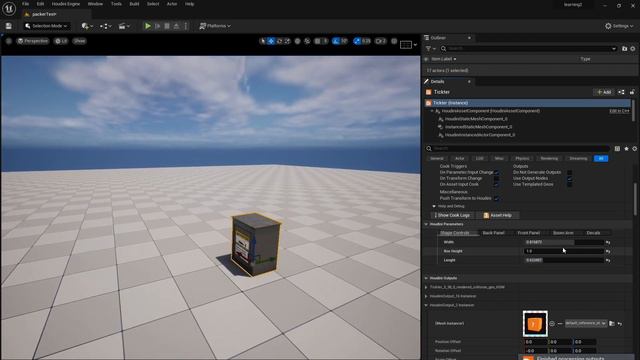Open the viewport options hamburger menu
Image resolution: width=640 pixels, height=360 pixels.
click(x=9, y=41)
